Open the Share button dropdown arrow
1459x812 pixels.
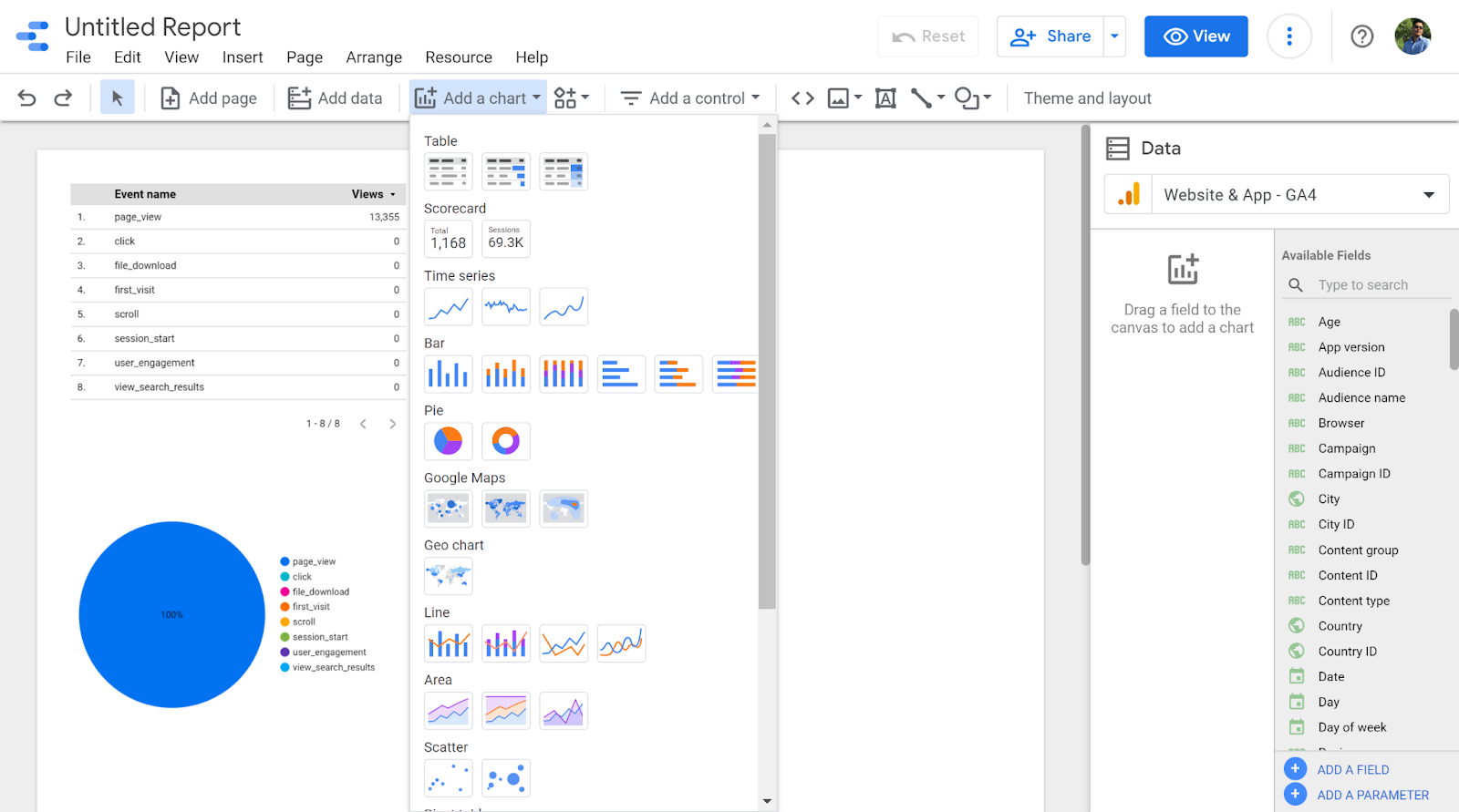1114,36
